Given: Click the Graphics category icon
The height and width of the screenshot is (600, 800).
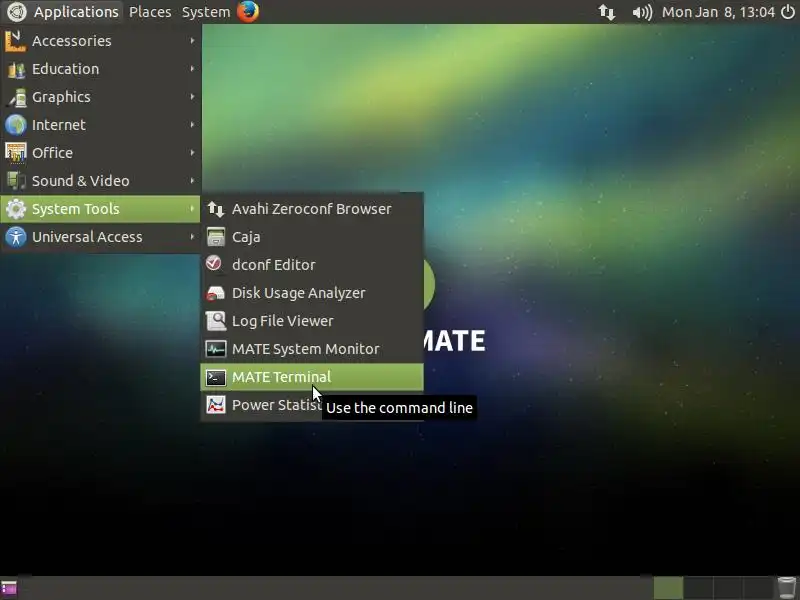Looking at the screenshot, I should point(15,97).
